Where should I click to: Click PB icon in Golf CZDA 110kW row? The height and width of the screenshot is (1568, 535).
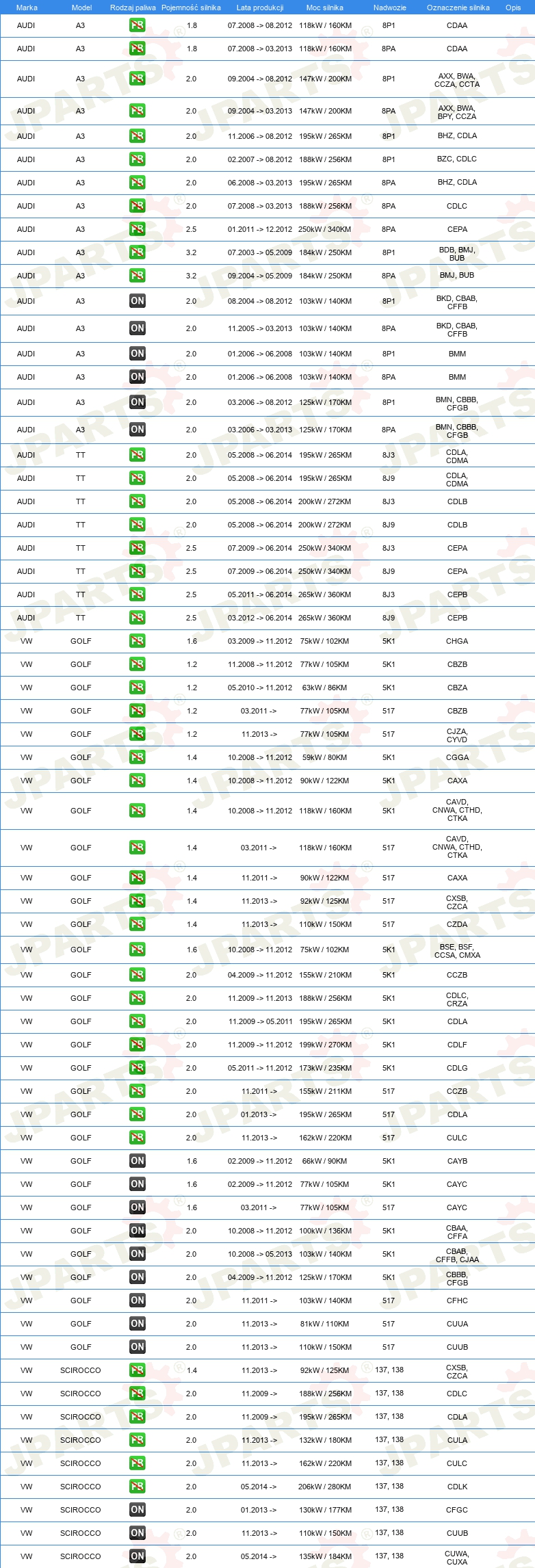pos(138,924)
